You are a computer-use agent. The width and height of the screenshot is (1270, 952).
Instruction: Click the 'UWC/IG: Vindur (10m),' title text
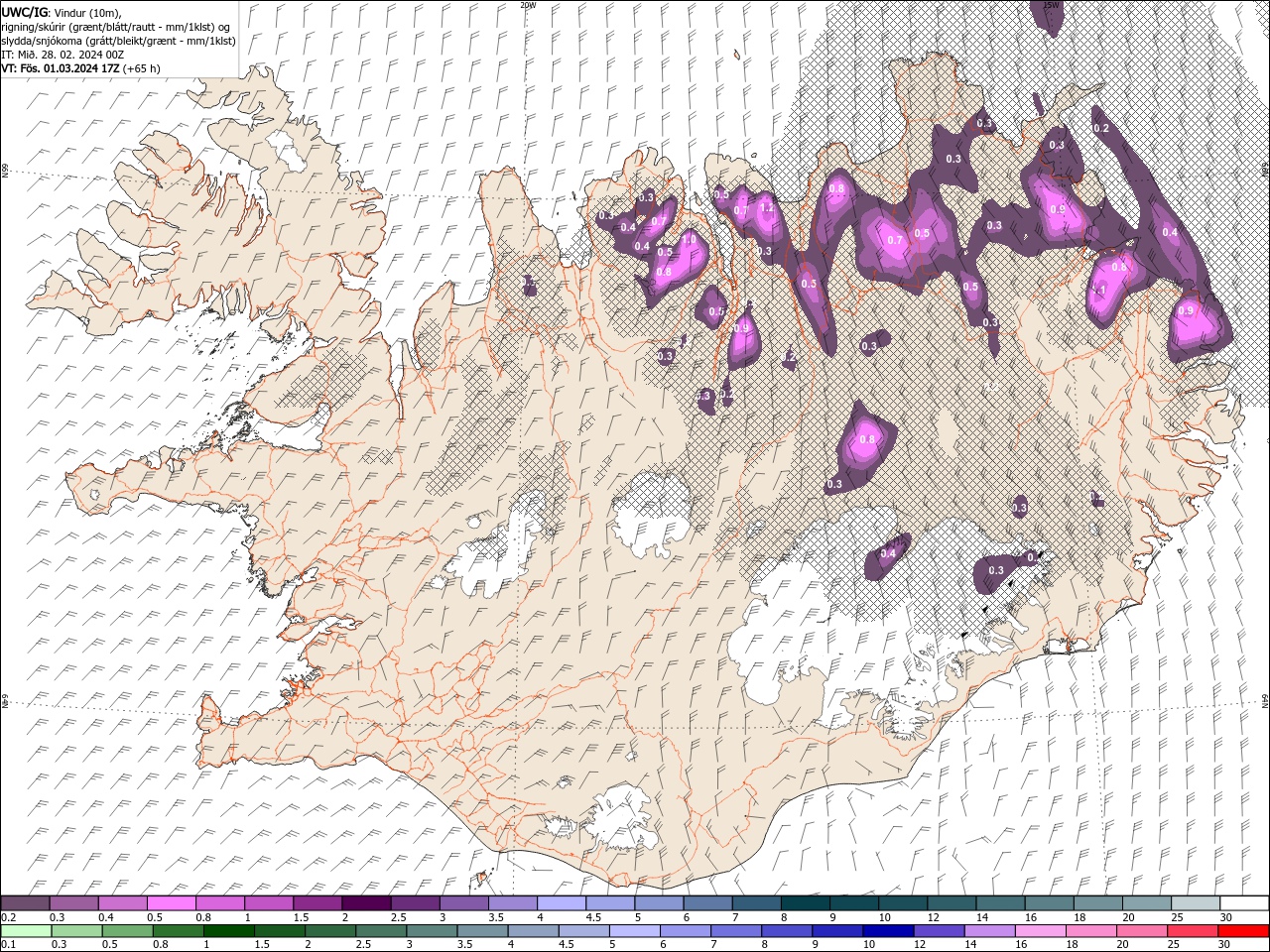pos(63,12)
